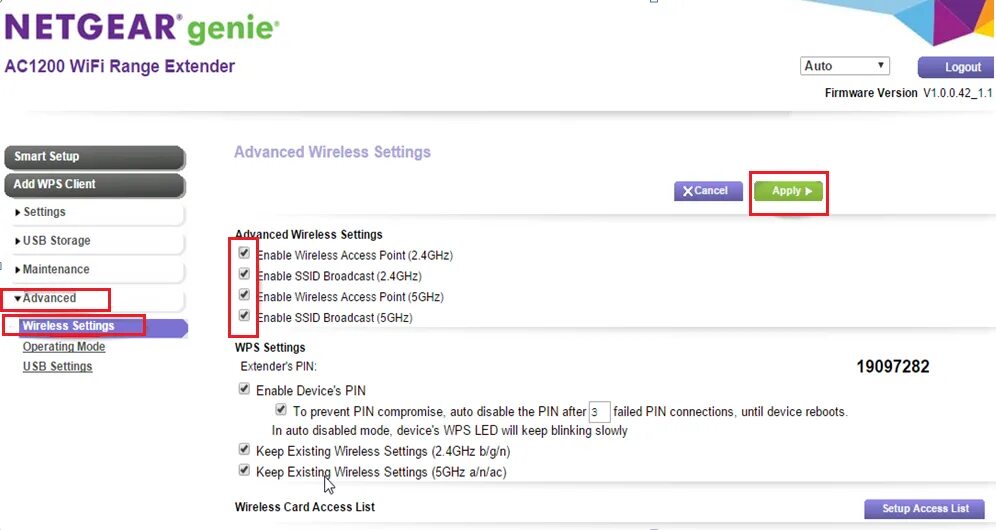Select Wireless Settings in sidebar

(x=103, y=326)
